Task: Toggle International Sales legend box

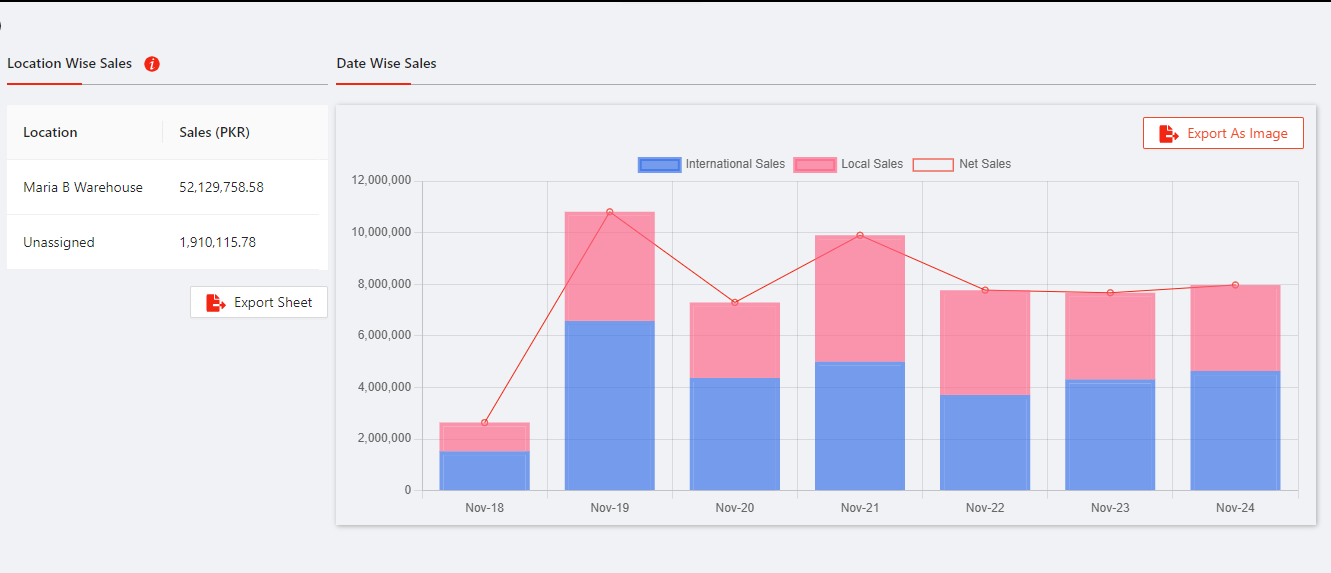Action: coord(659,165)
